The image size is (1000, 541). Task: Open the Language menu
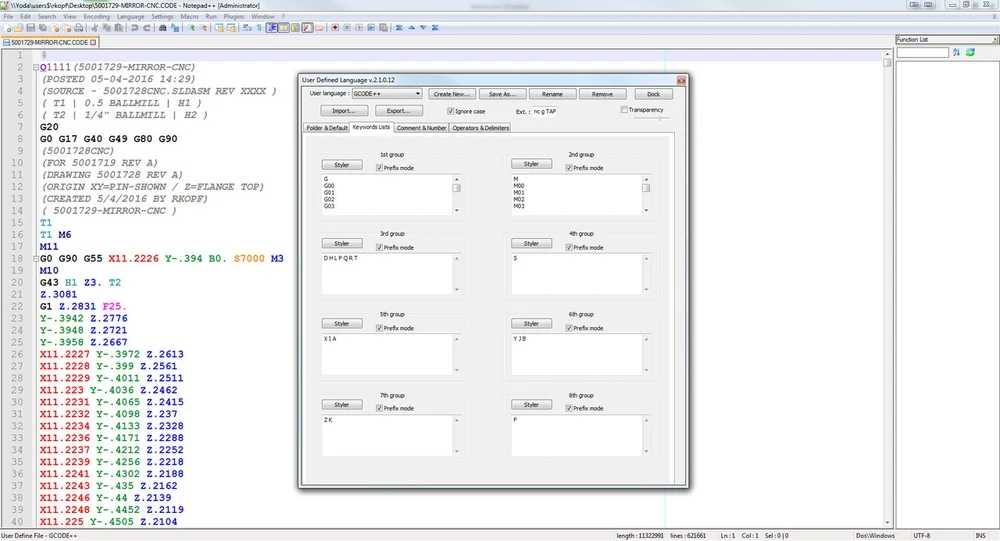coord(130,17)
